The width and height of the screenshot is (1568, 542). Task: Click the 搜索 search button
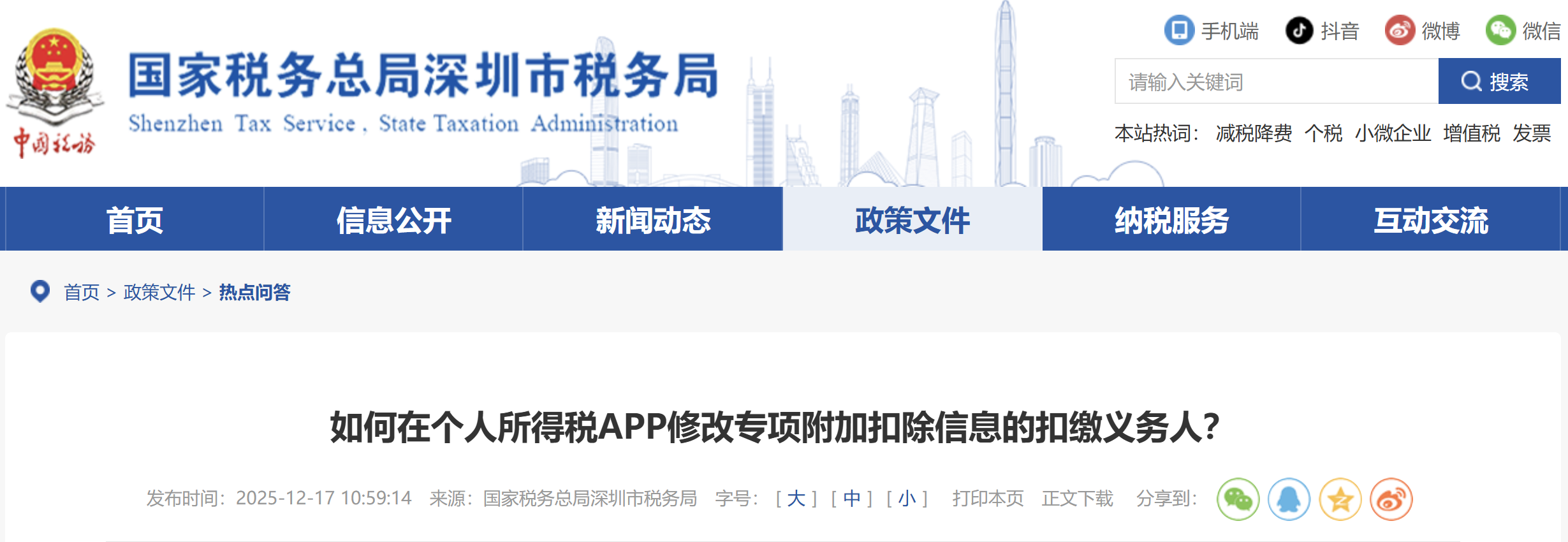tap(1499, 82)
